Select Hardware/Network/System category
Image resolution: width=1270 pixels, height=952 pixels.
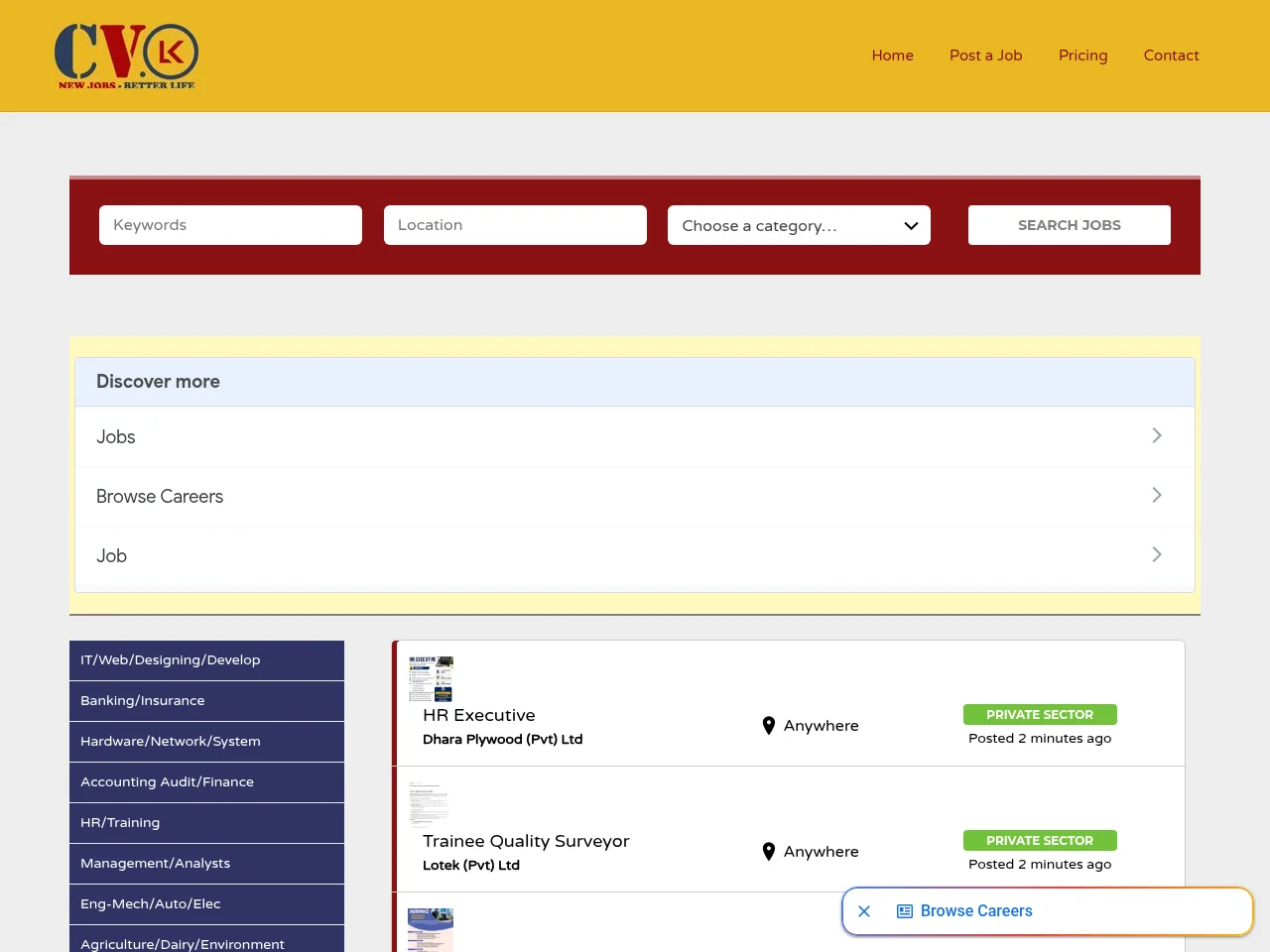206,742
